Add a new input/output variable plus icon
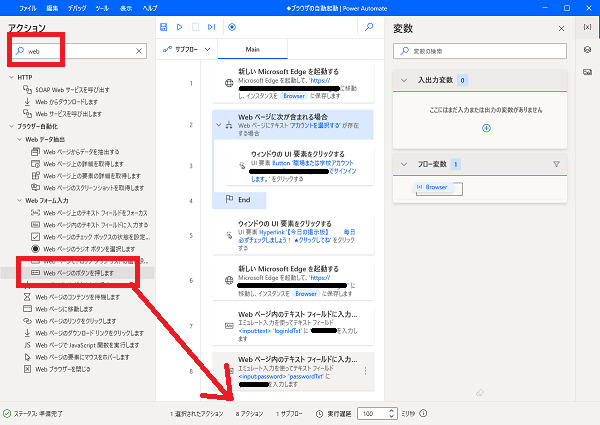The height and width of the screenshot is (425, 600). point(486,128)
